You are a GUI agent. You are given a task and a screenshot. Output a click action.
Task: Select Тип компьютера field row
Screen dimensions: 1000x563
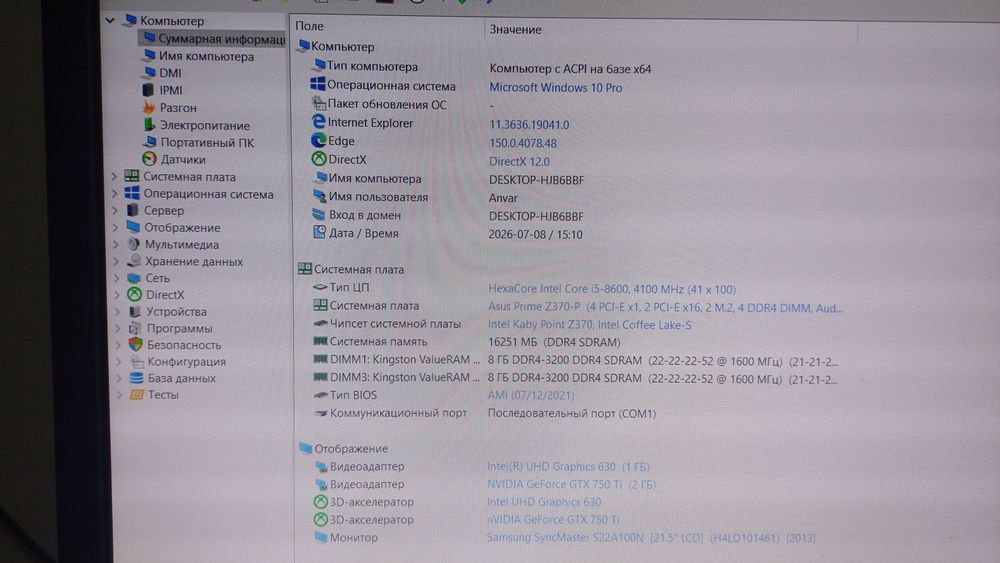click(x=481, y=68)
